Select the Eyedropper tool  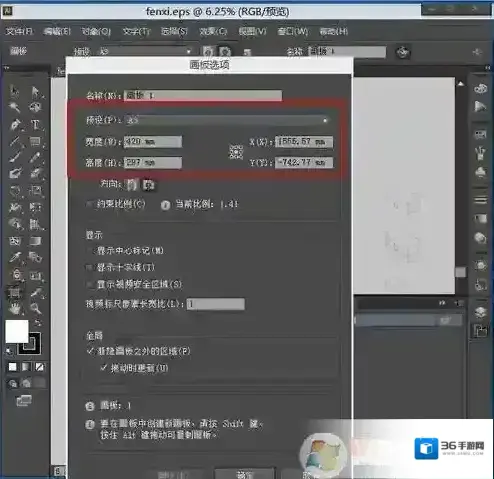[15, 257]
